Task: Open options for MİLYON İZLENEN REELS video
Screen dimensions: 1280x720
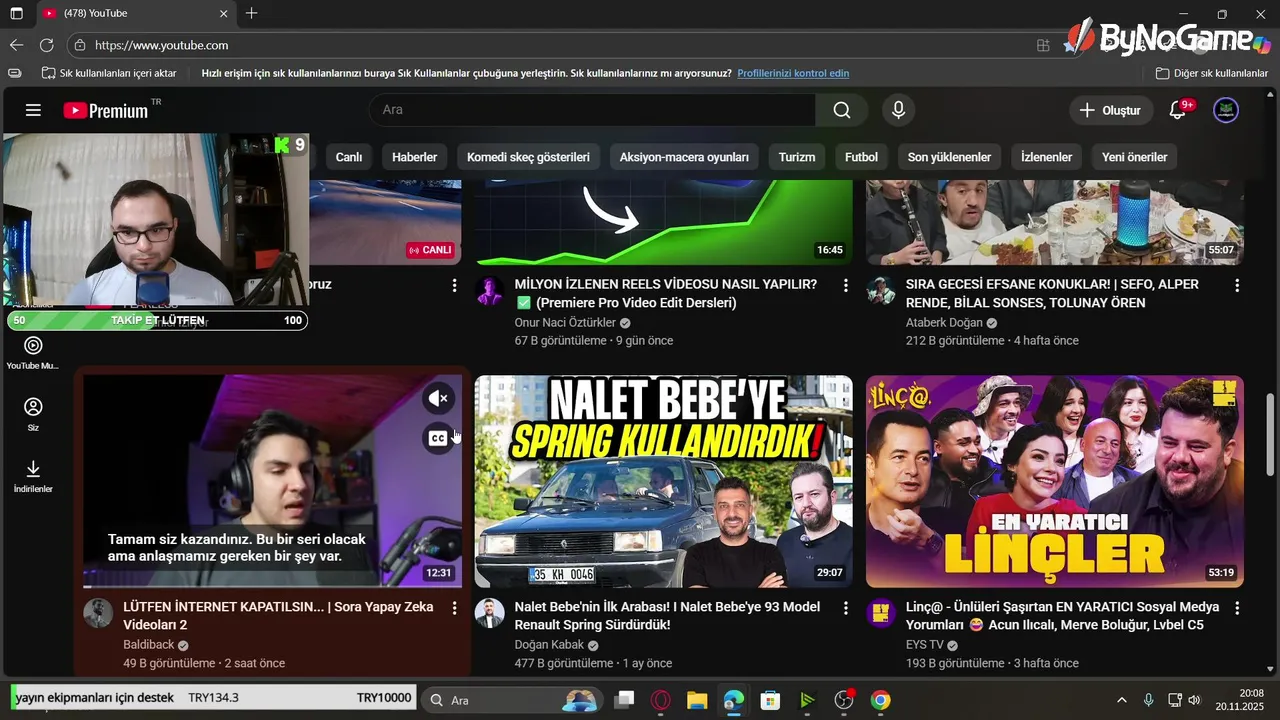Action: tap(845, 286)
